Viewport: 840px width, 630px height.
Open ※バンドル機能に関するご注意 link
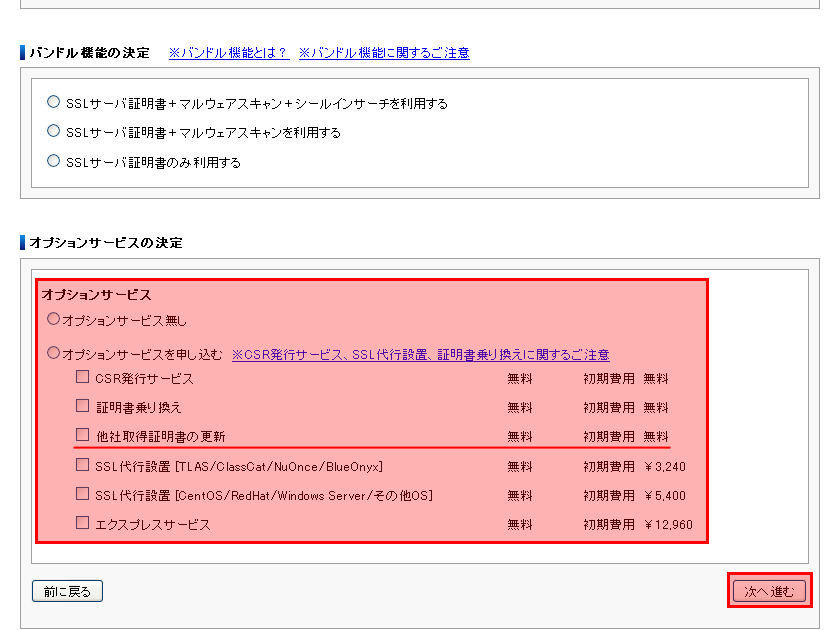point(384,52)
